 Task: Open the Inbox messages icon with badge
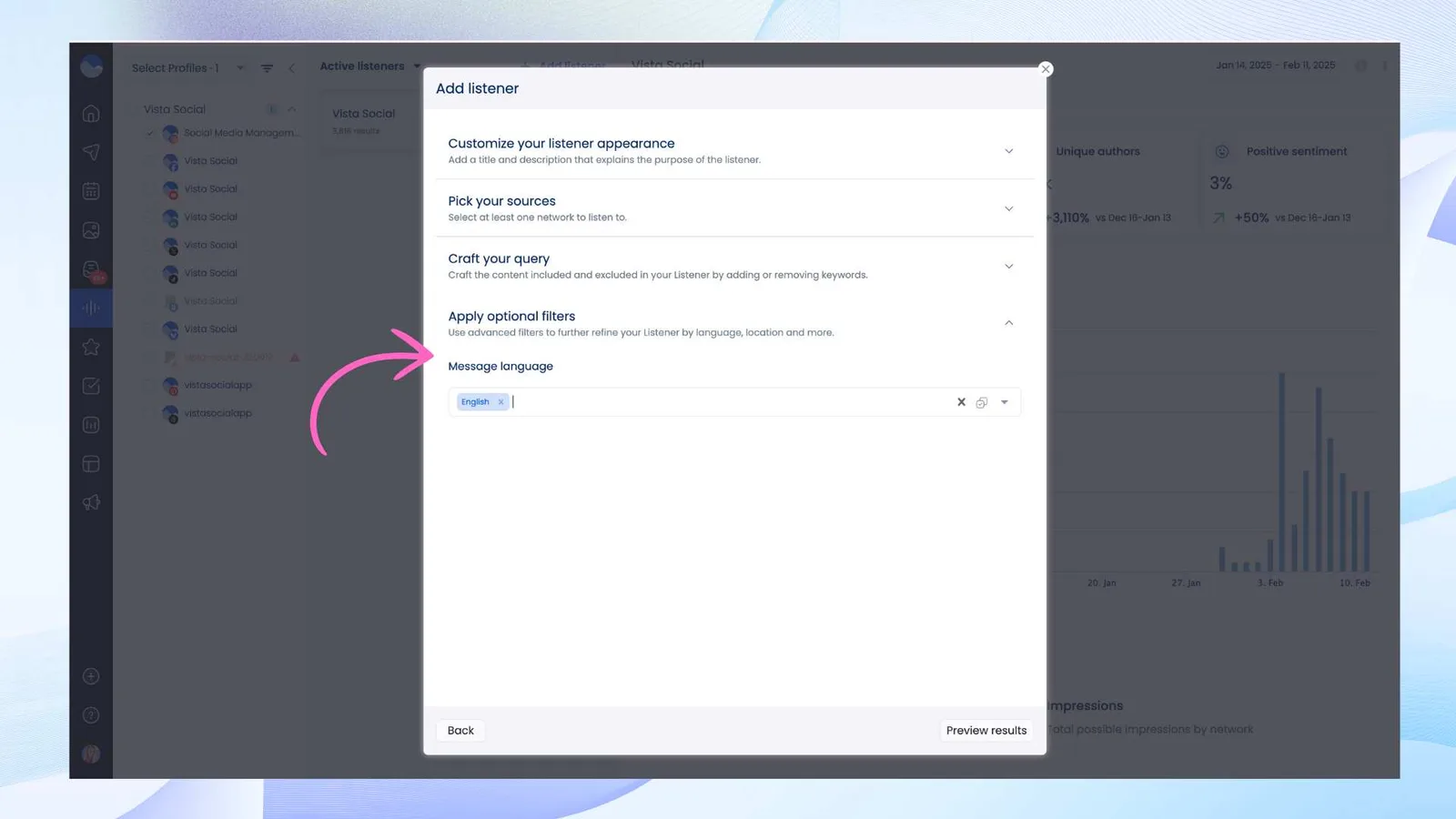[91, 269]
